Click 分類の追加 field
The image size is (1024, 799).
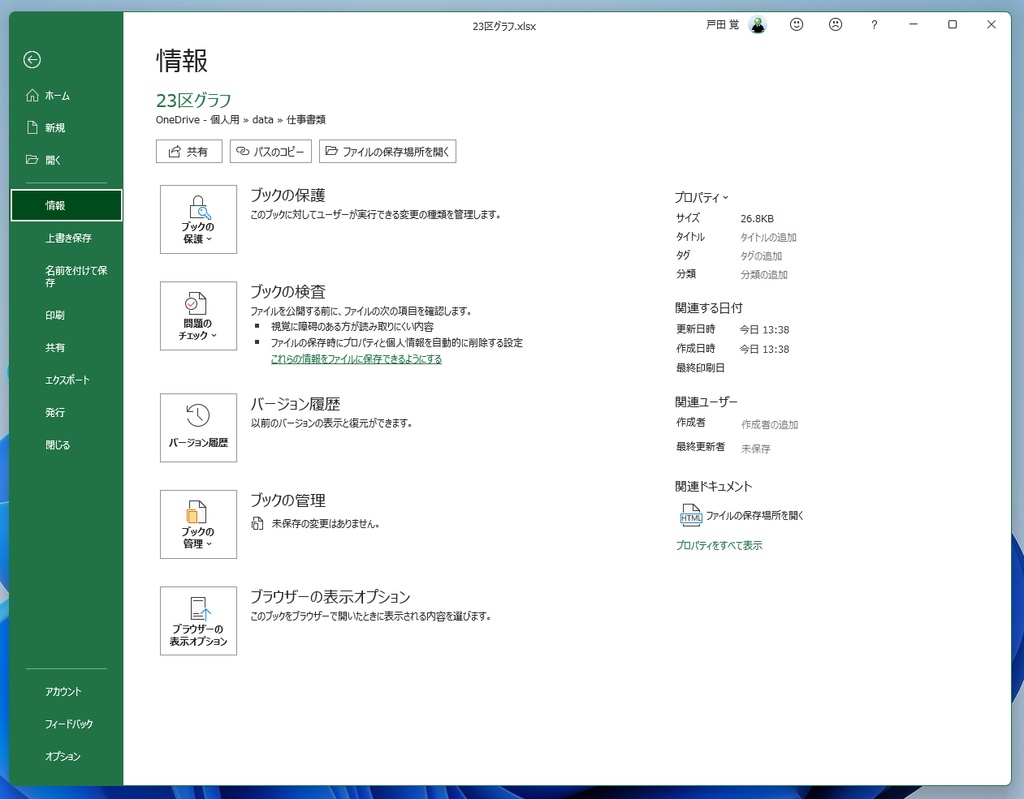764,275
